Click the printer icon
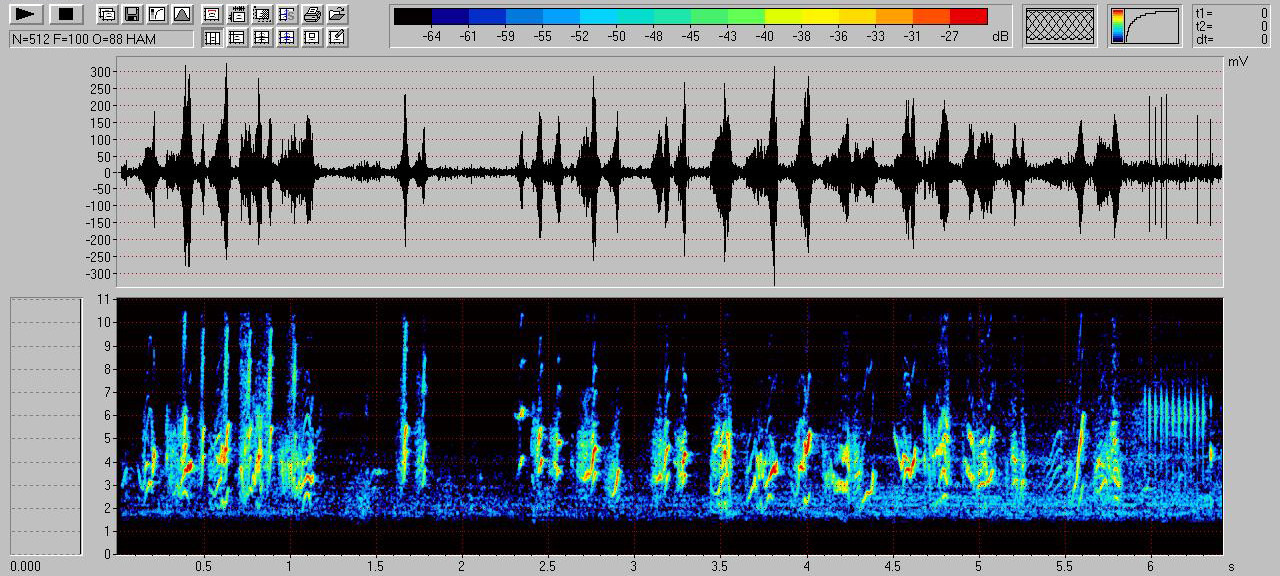 tap(312, 14)
